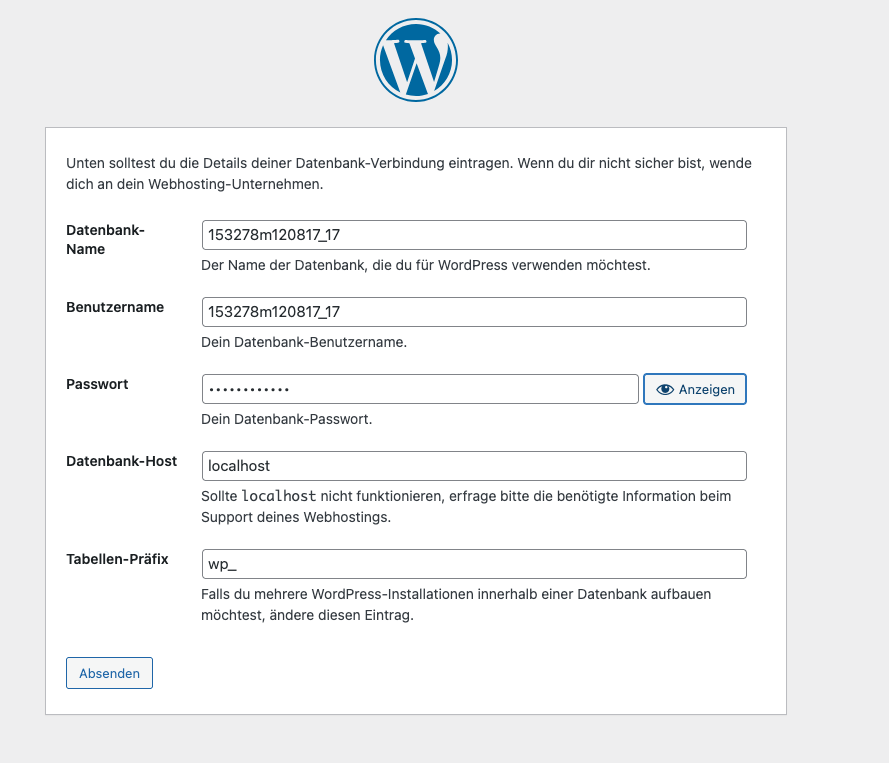Screen dimensions: 889x763
Task: Click the "Dein Datenbank-Benutzername." hint text
Action: point(304,342)
